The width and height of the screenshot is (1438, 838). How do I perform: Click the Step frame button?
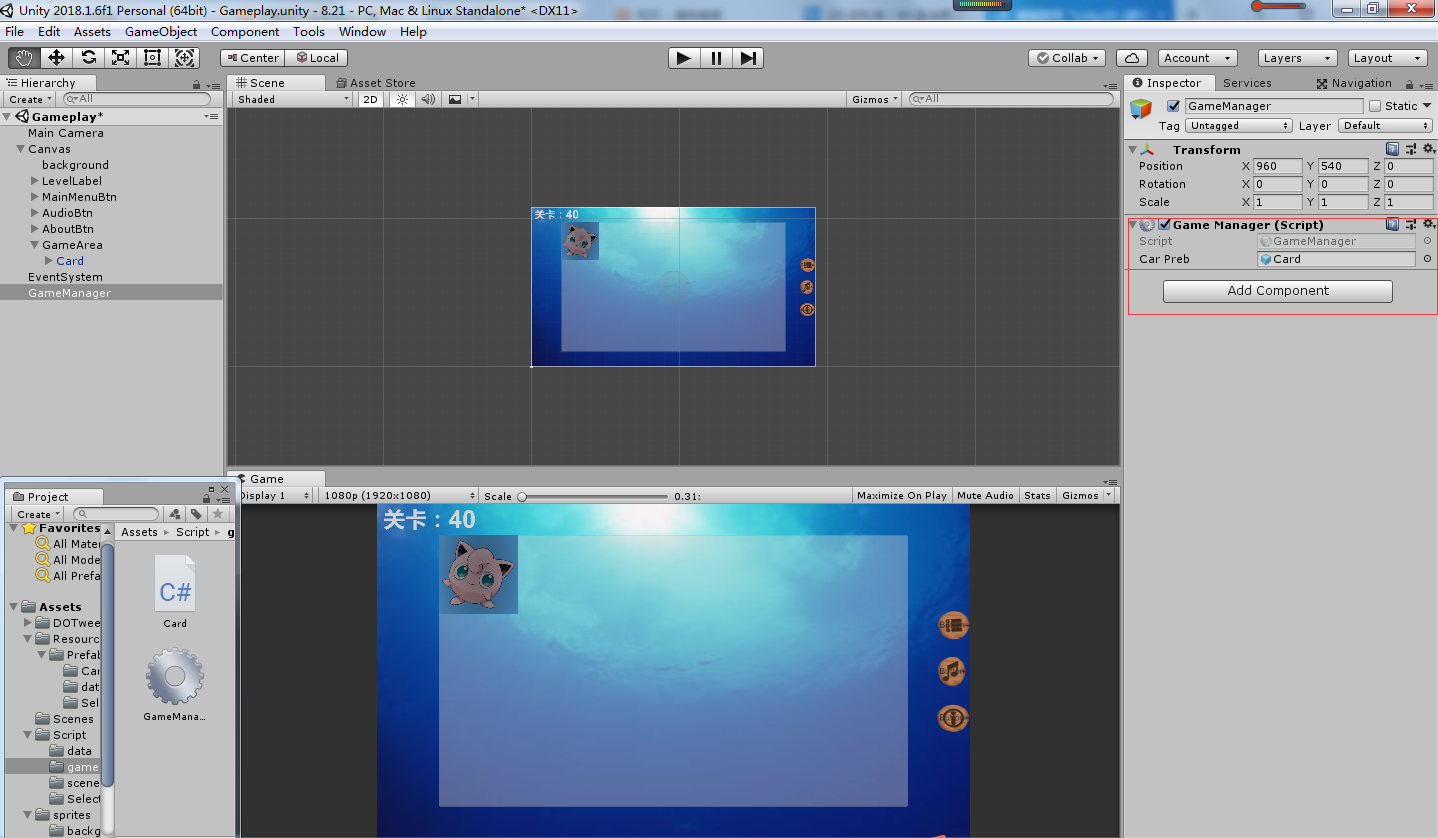pyautogui.click(x=748, y=58)
